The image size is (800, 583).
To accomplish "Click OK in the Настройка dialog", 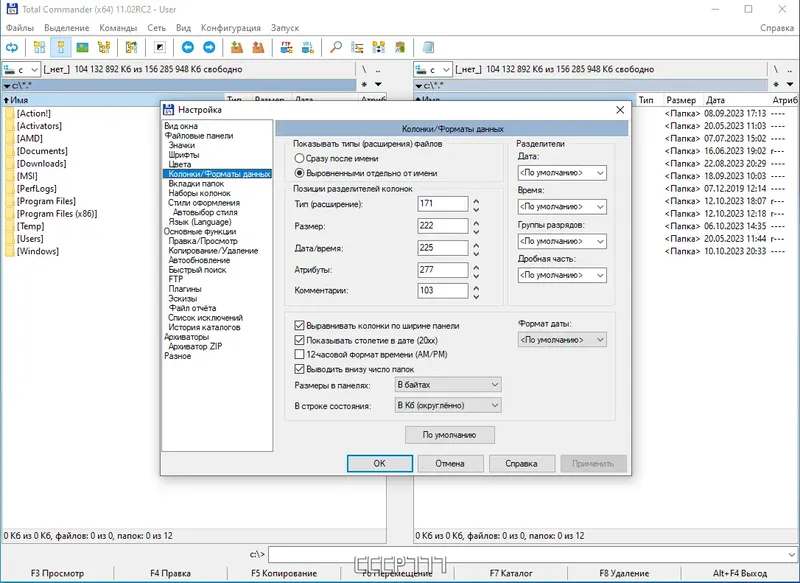I will click(x=380, y=464).
